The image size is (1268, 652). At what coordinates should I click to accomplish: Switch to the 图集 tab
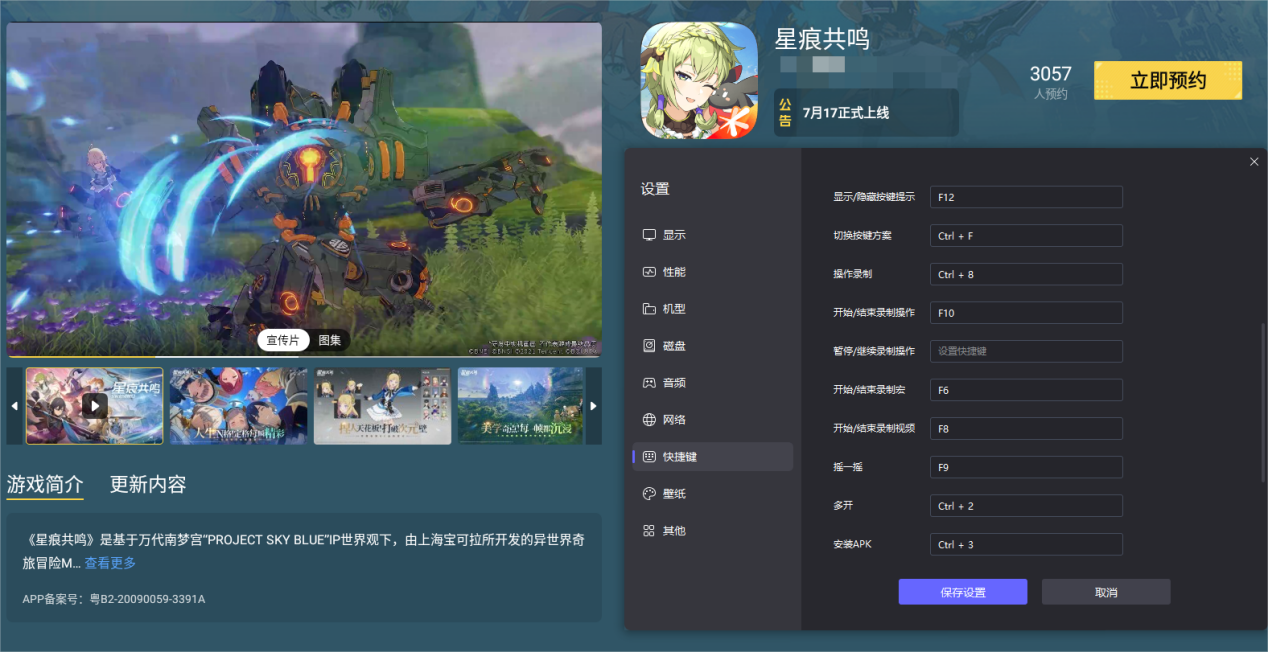click(329, 340)
